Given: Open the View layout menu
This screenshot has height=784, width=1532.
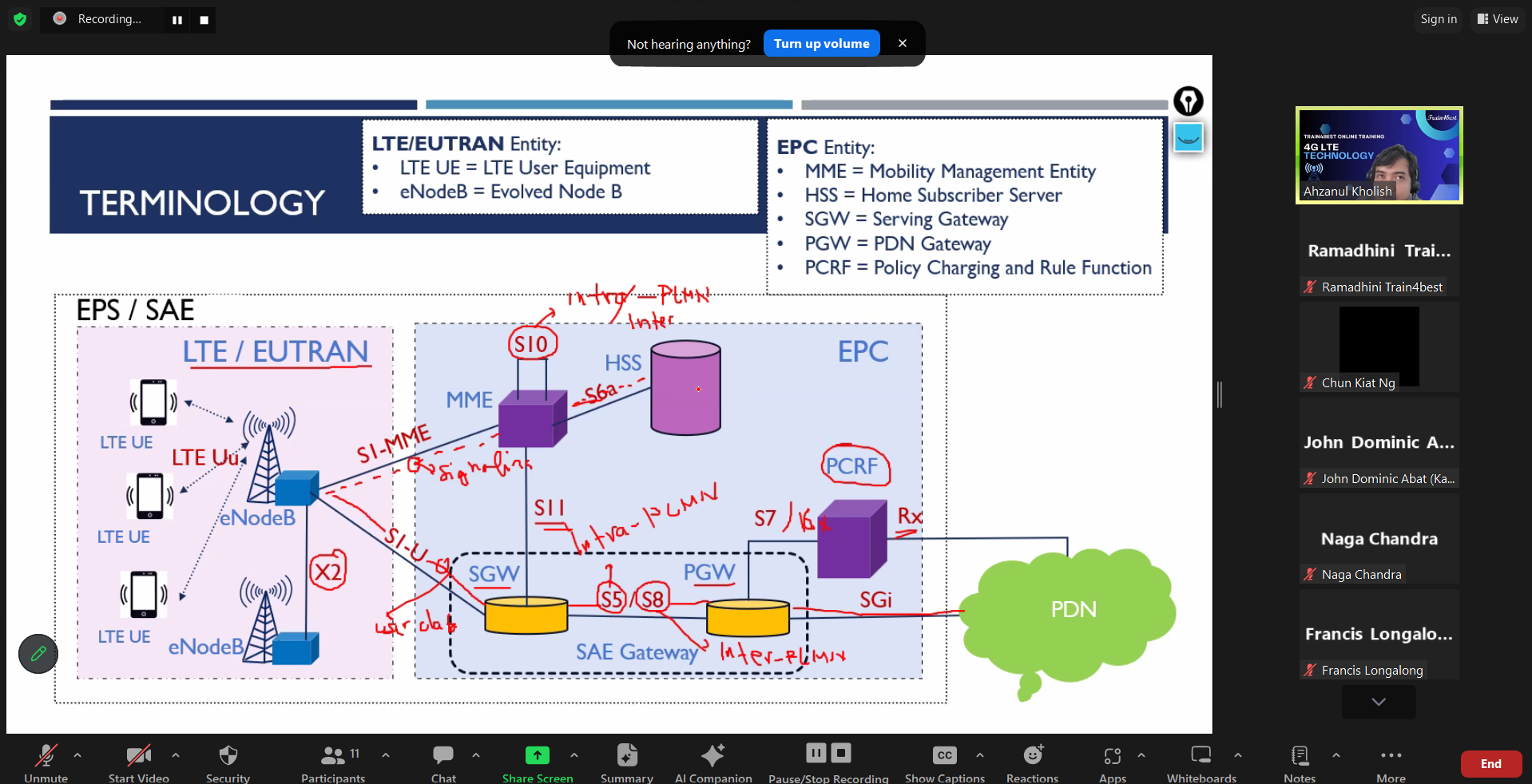Looking at the screenshot, I should point(1498,19).
